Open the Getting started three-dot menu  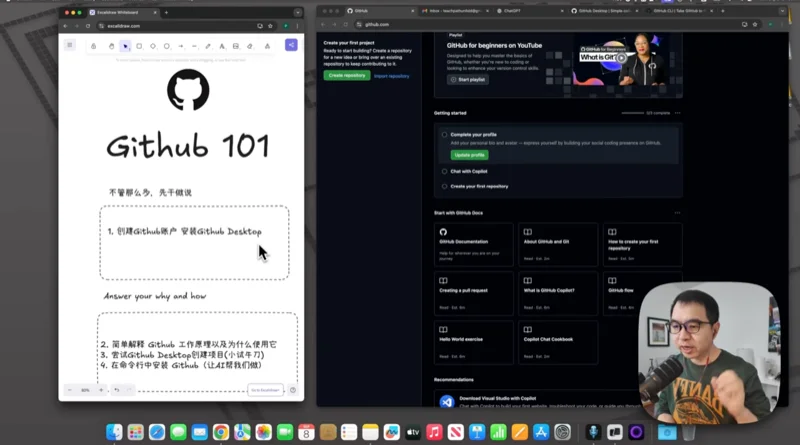678,113
